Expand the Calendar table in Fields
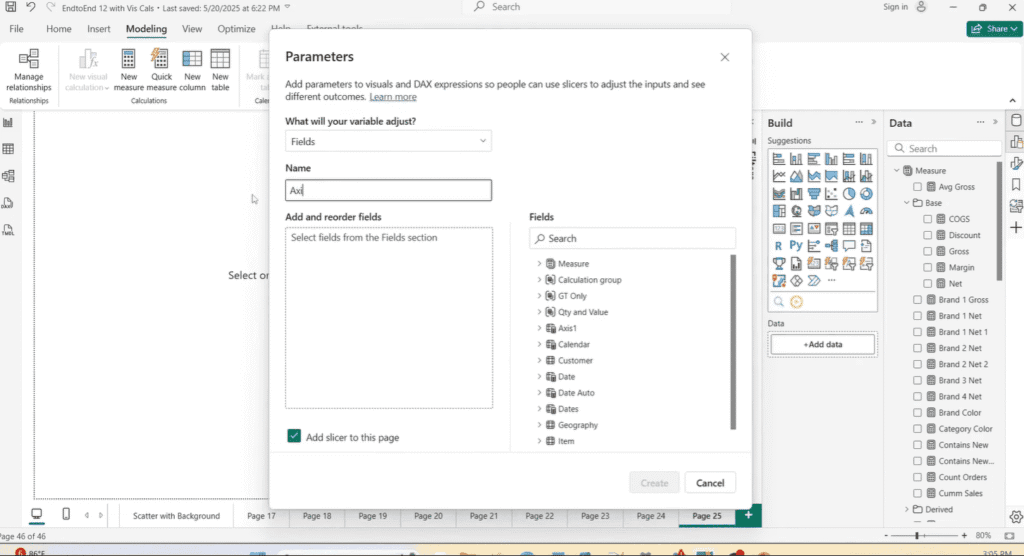 click(539, 344)
